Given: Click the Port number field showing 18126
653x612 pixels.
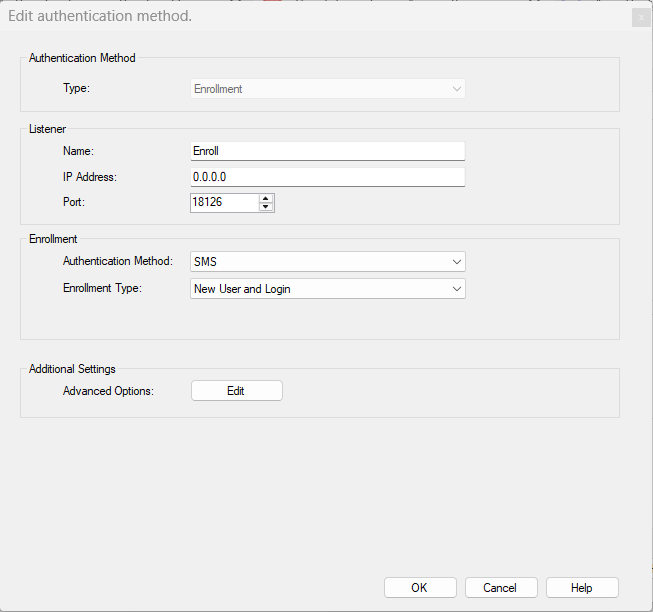Looking at the screenshot, I should [224, 202].
